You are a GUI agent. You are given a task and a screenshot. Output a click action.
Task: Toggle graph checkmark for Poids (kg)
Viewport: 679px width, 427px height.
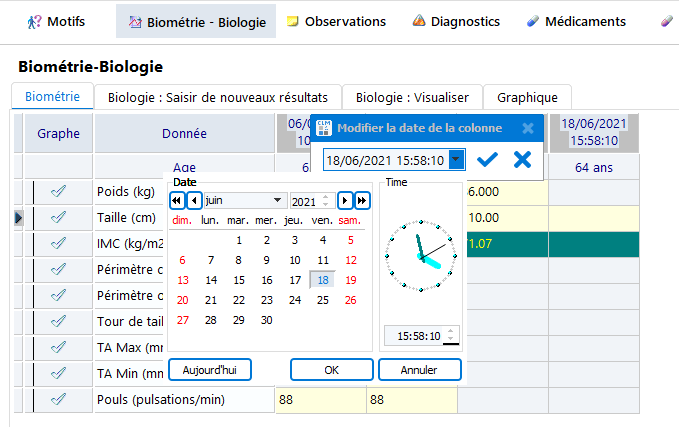coord(58,191)
